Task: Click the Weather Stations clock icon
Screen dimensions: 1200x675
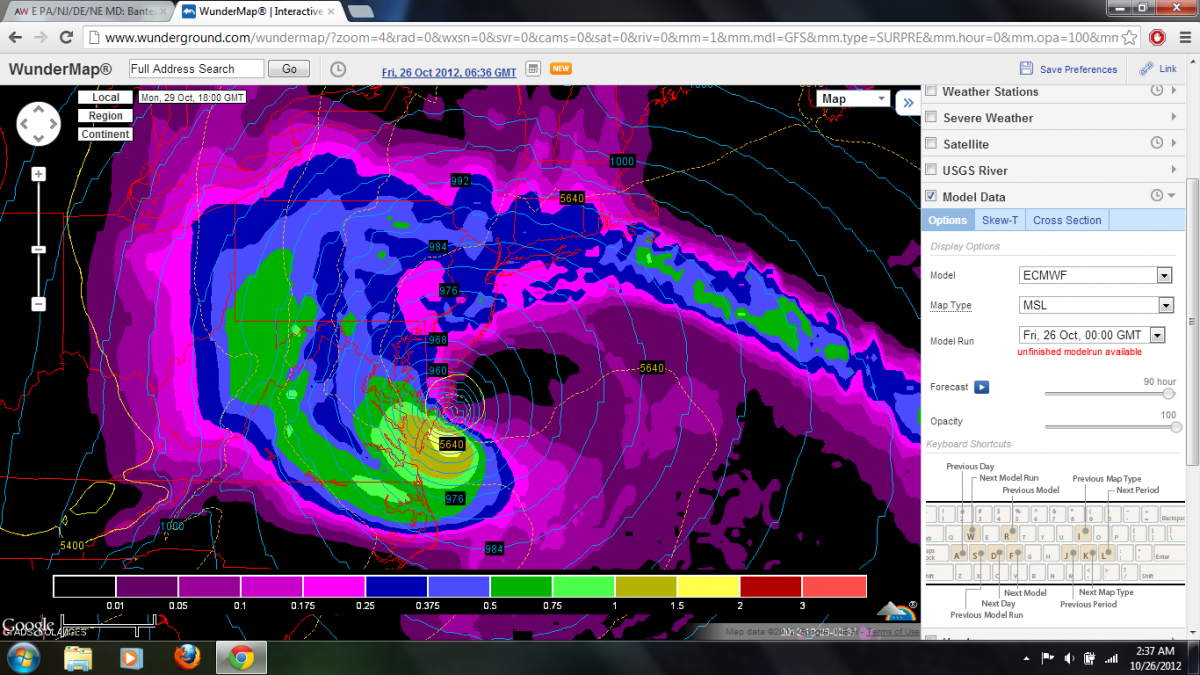Action: coord(1156,91)
